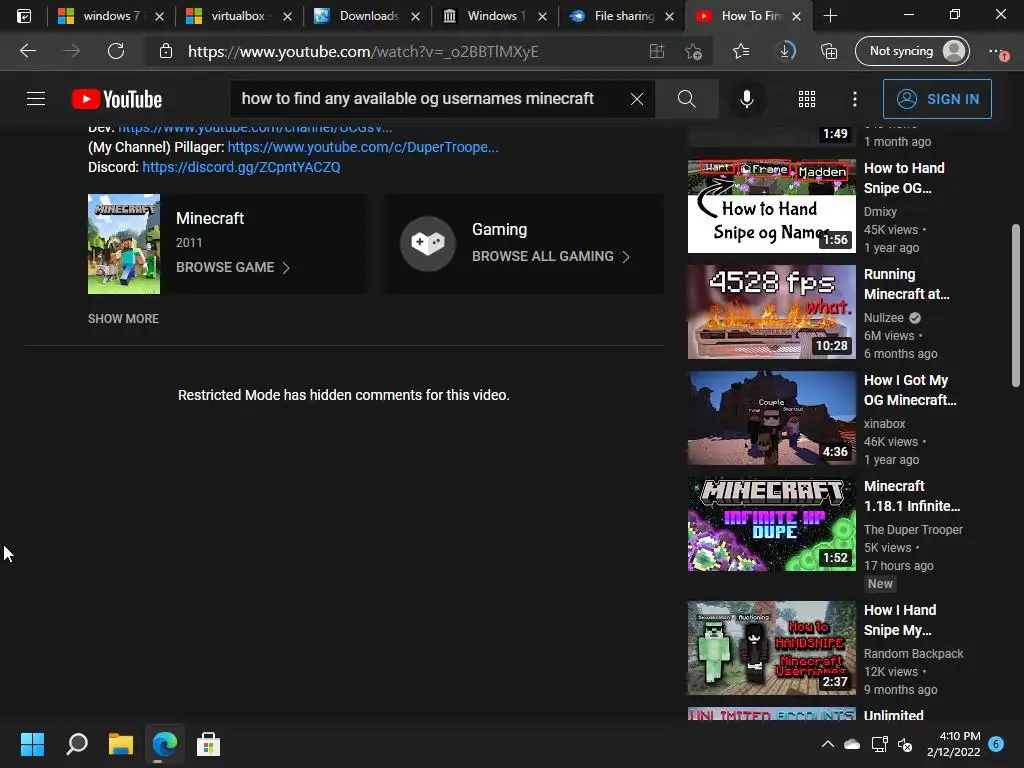Open the Not syncing profile button
The width and height of the screenshot is (1024, 768).
tap(912, 51)
